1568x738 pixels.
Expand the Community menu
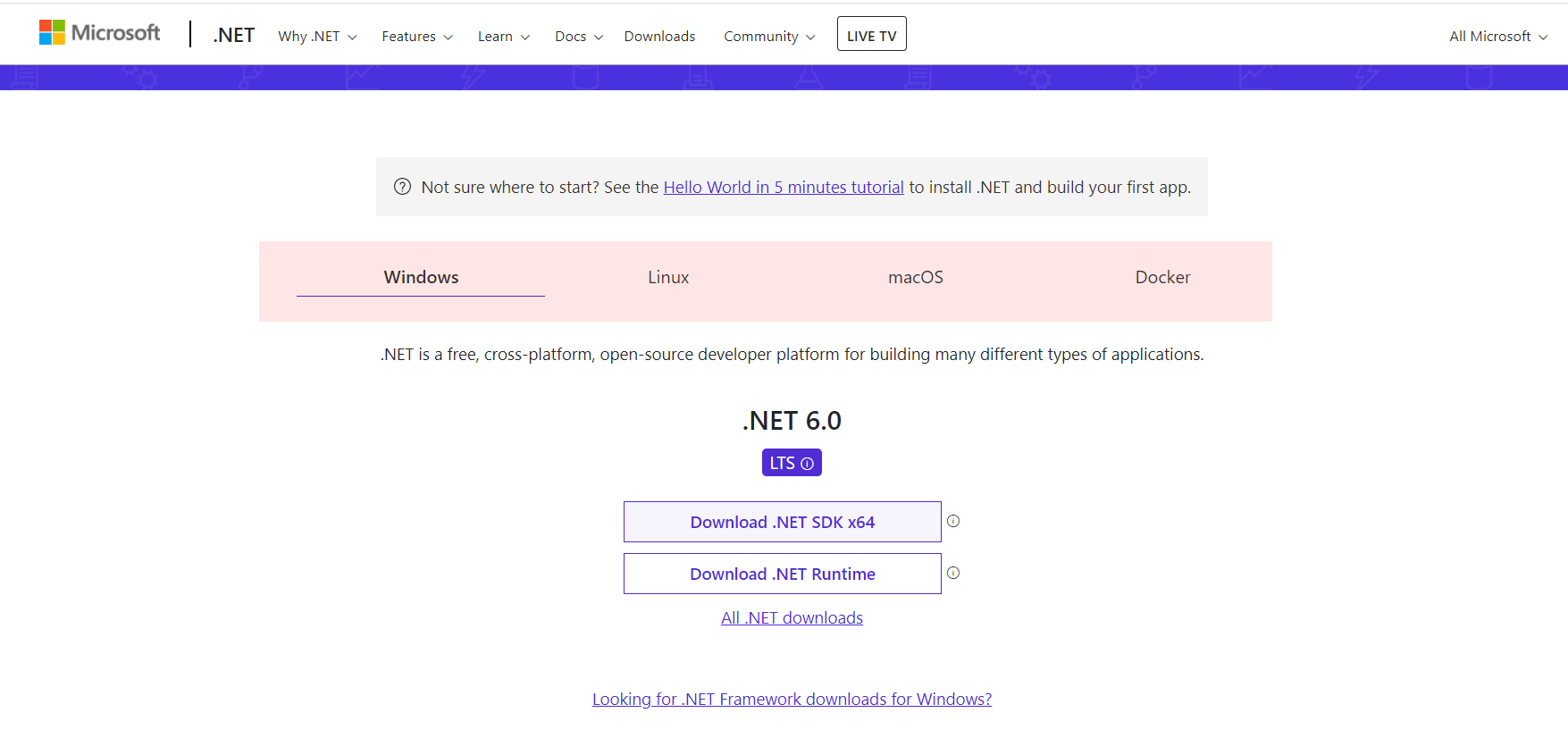[768, 37]
